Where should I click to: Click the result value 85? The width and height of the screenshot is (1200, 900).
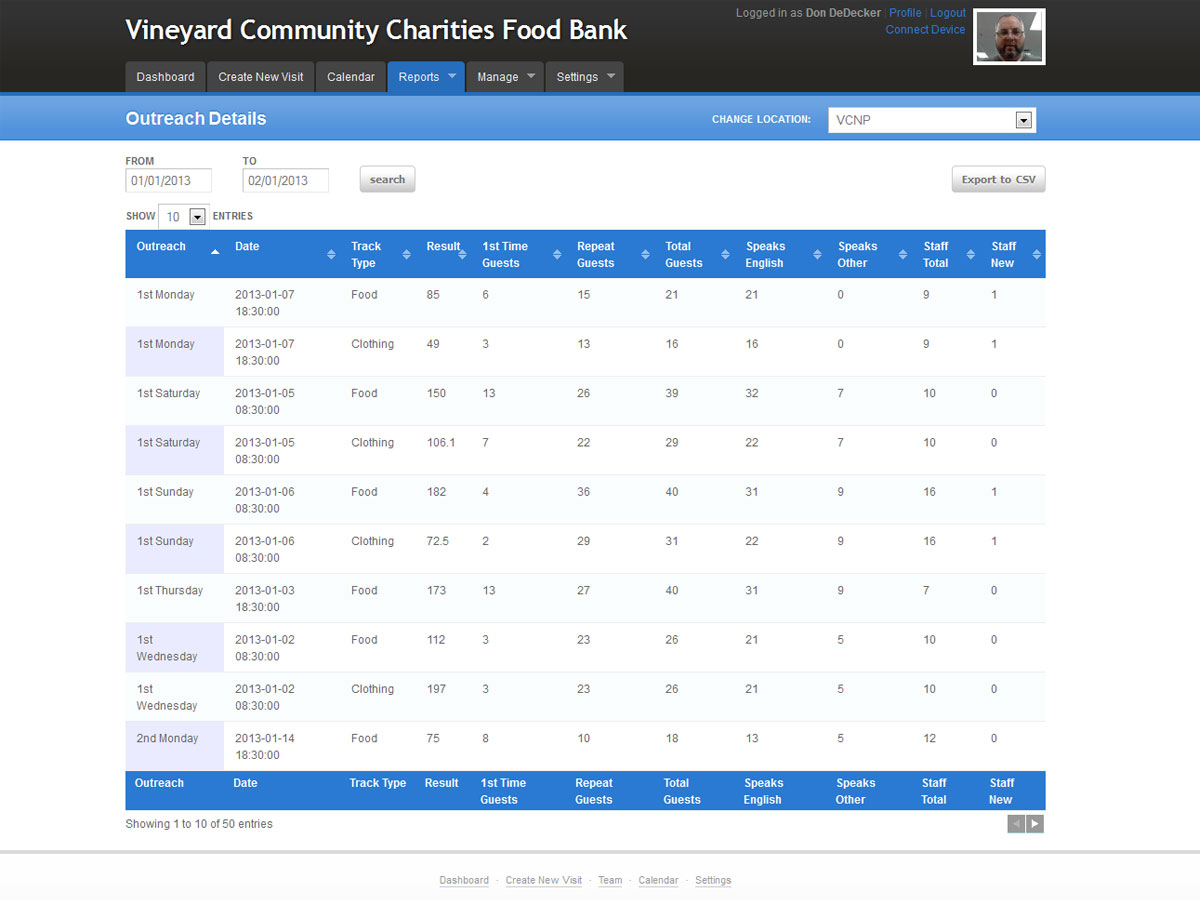[x=433, y=295]
